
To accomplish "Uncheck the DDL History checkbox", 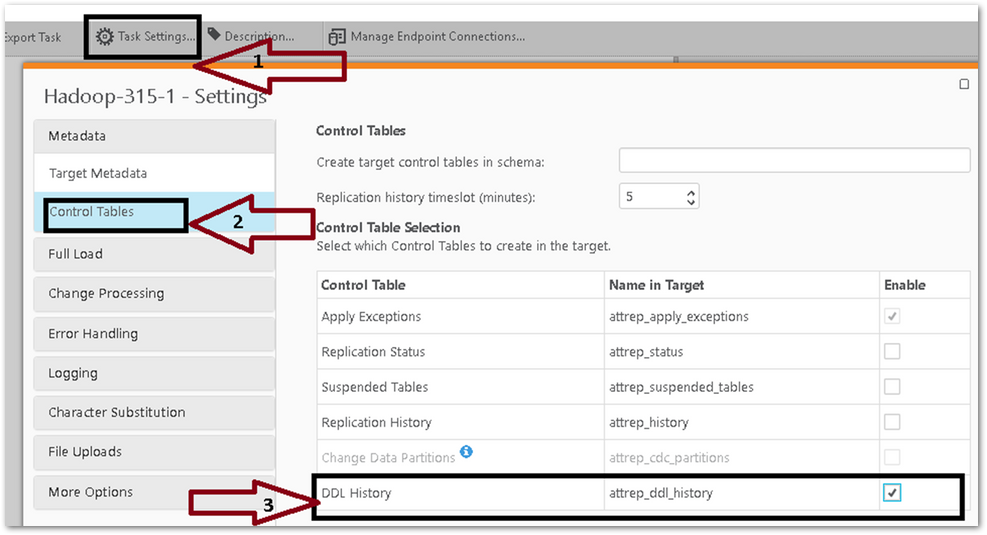I will pyautogui.click(x=892, y=493).
